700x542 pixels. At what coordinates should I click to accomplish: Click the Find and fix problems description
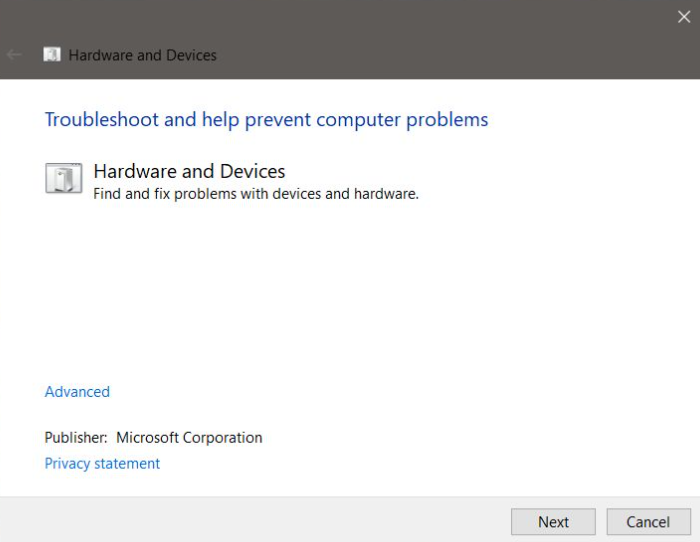(x=255, y=194)
